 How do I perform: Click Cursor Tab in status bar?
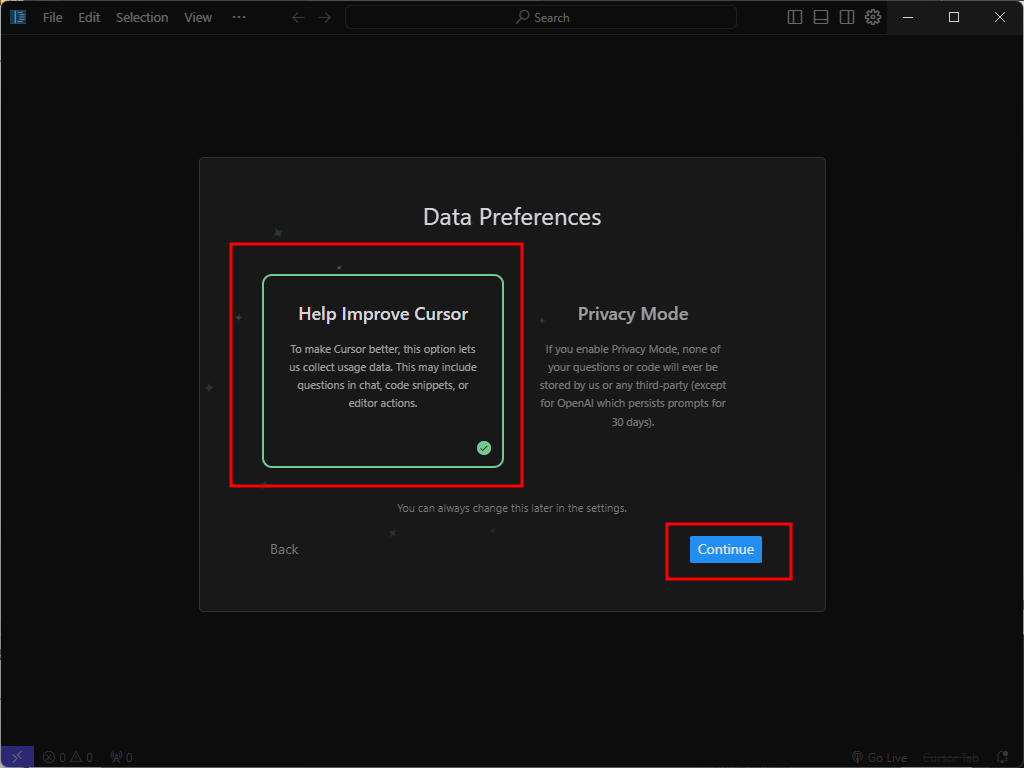pos(951,758)
